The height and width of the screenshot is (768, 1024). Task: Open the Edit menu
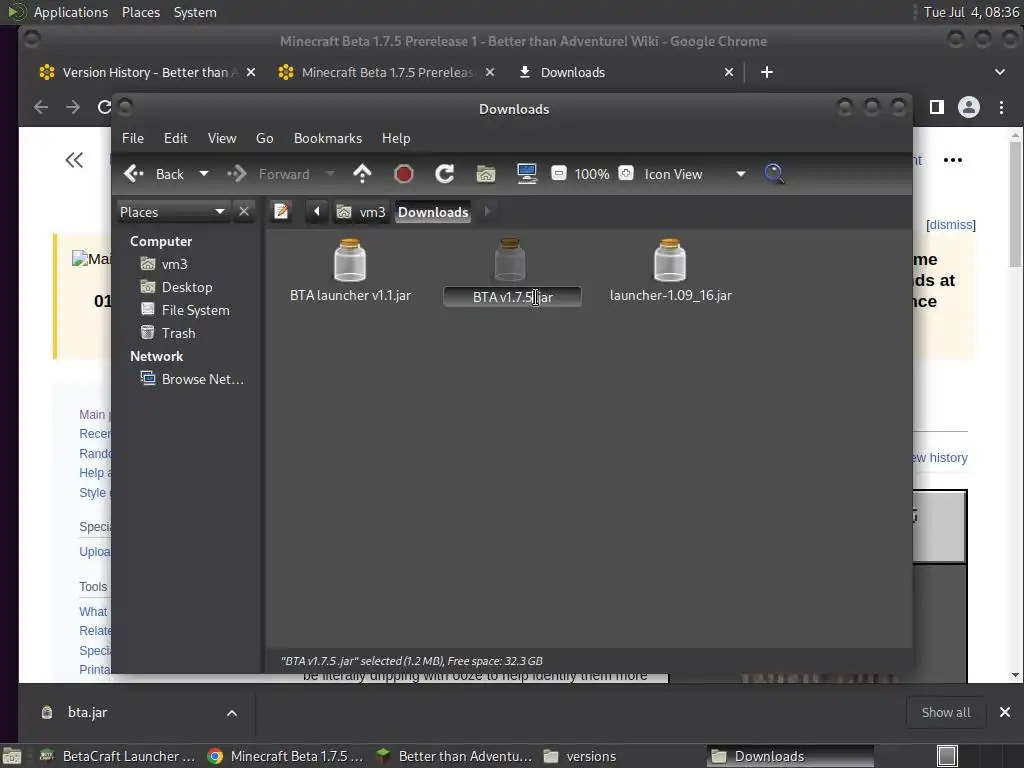click(x=176, y=138)
